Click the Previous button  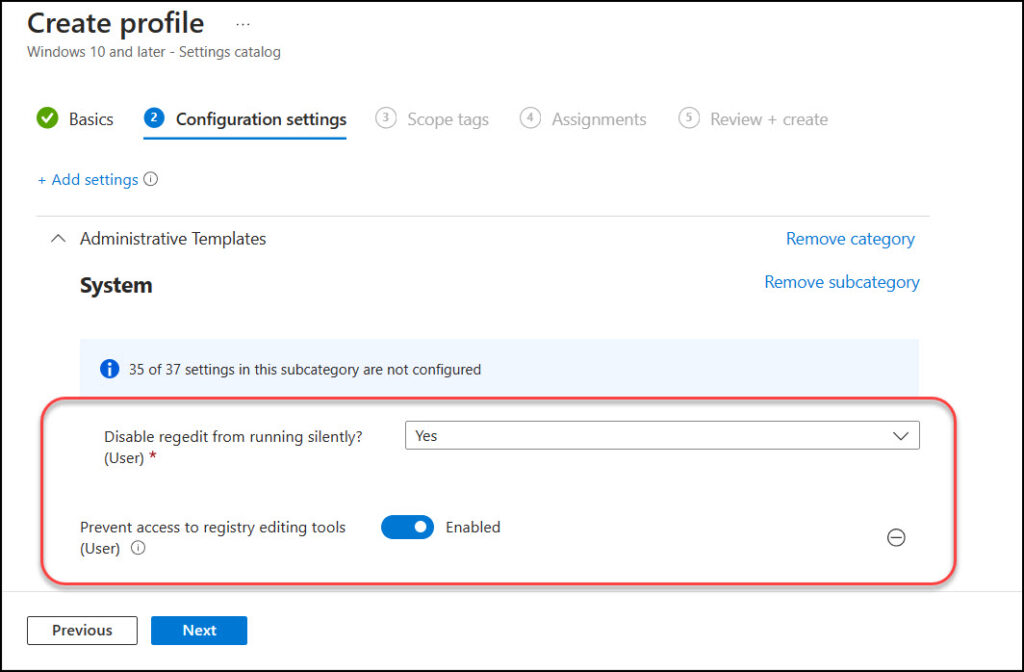click(82, 630)
